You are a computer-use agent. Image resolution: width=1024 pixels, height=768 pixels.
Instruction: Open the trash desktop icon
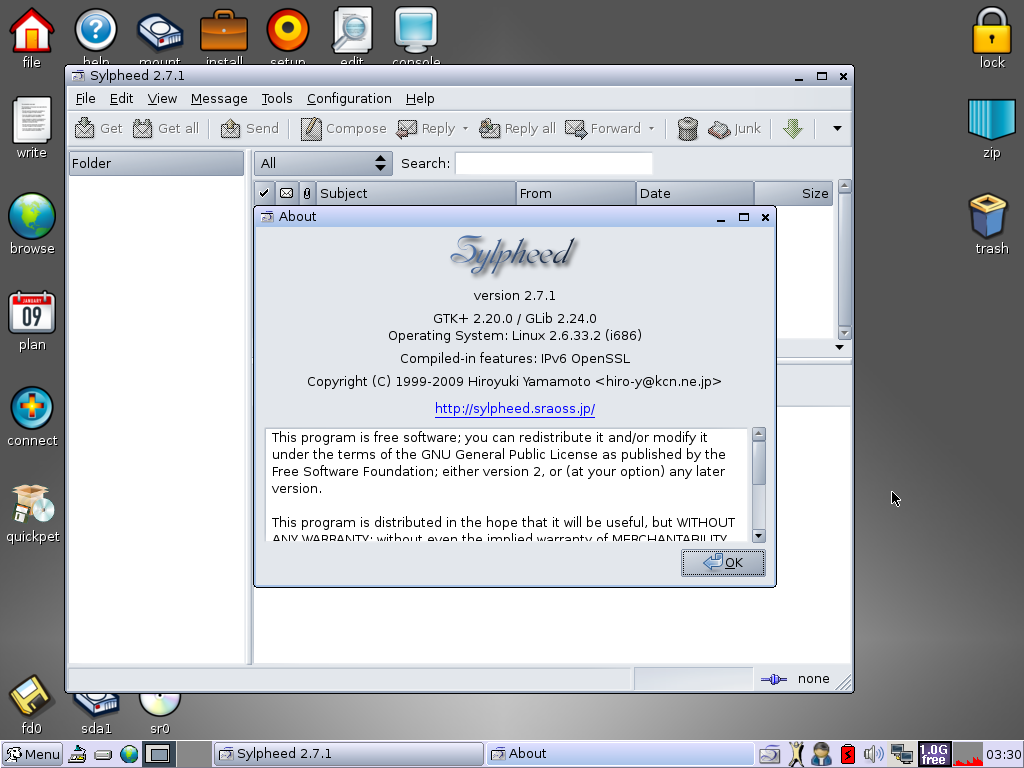click(991, 224)
